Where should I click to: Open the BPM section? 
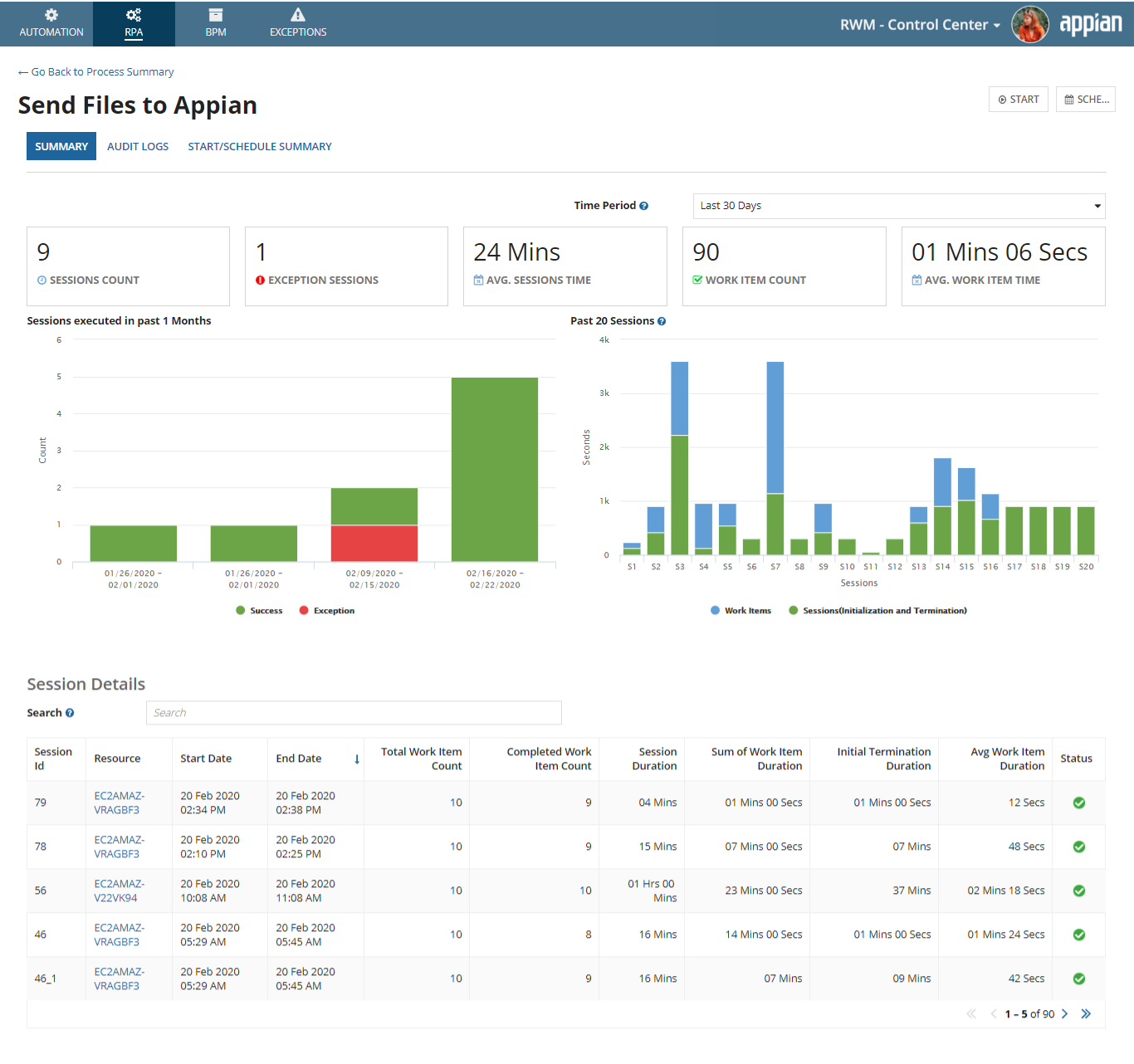click(216, 23)
